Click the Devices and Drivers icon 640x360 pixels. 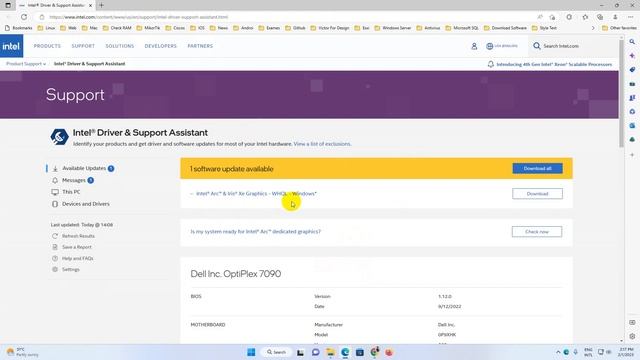55,204
